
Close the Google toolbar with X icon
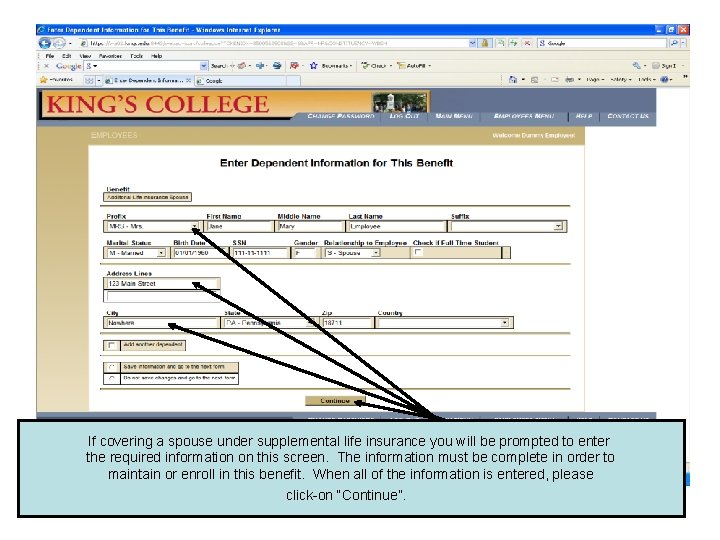(x=46, y=66)
